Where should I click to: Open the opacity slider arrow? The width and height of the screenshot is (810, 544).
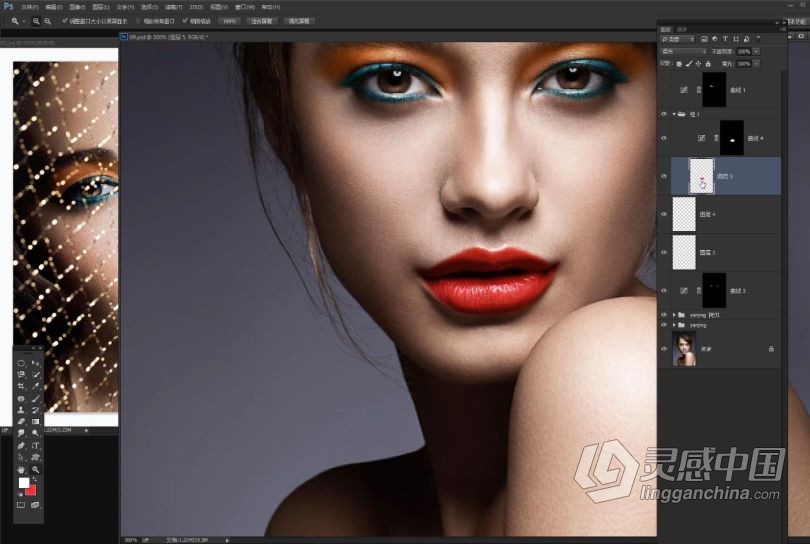[x=756, y=51]
